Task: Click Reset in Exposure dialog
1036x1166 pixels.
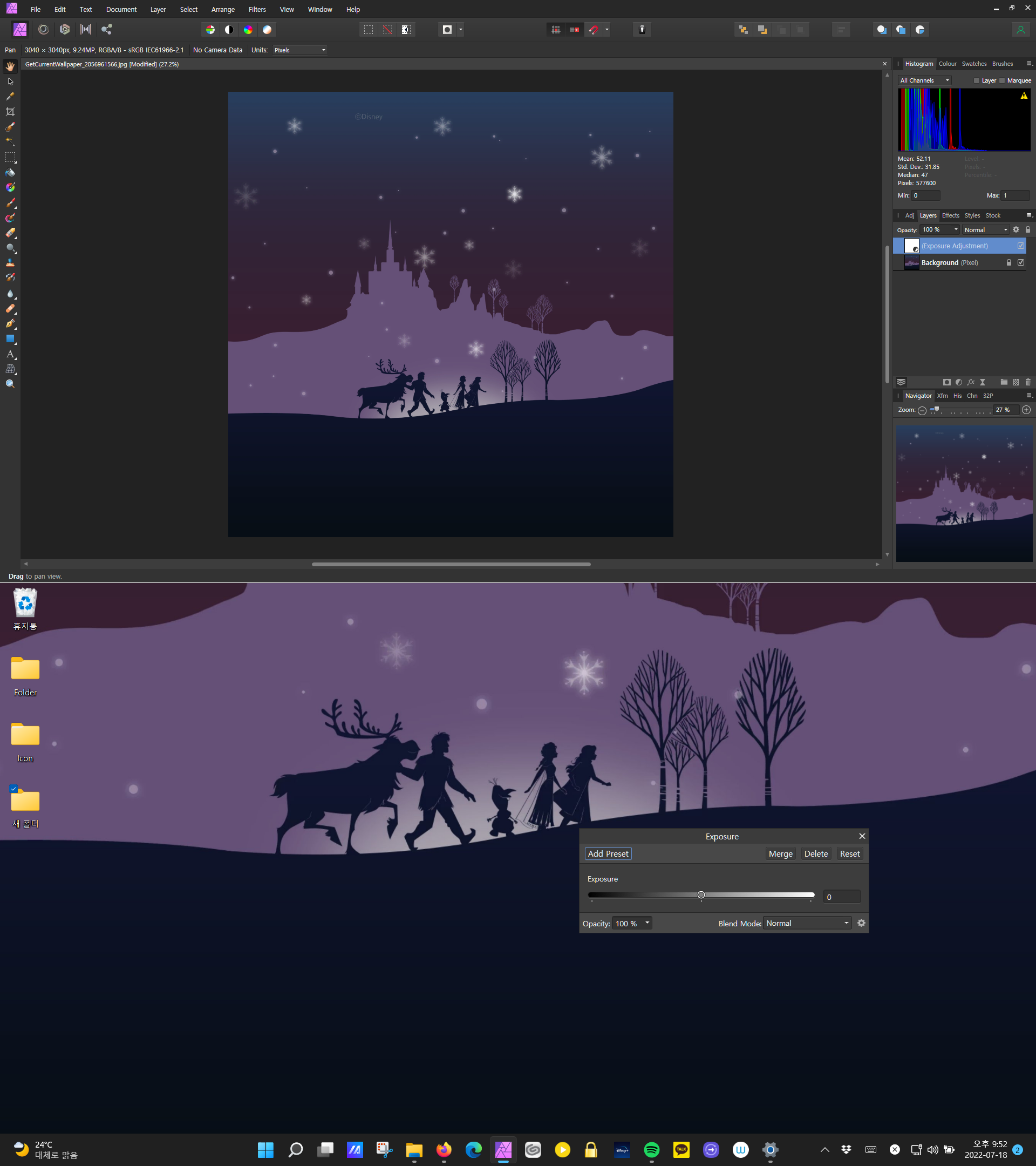Action: pos(849,853)
